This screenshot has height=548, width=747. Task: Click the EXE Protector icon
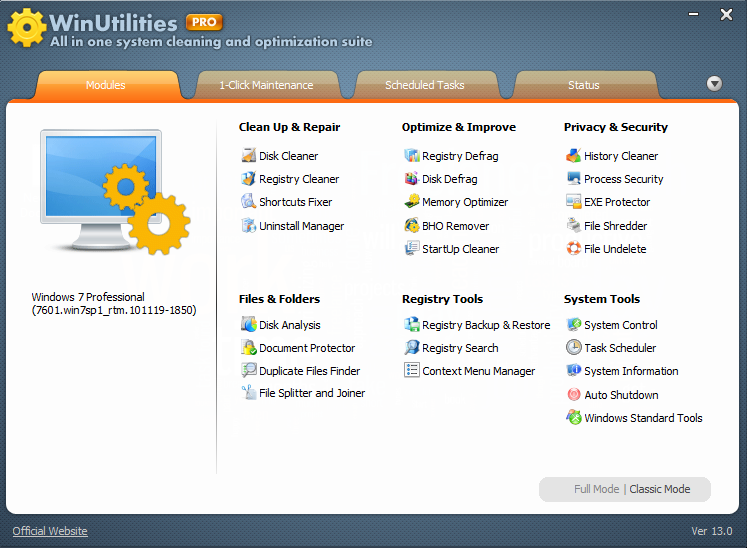(574, 202)
